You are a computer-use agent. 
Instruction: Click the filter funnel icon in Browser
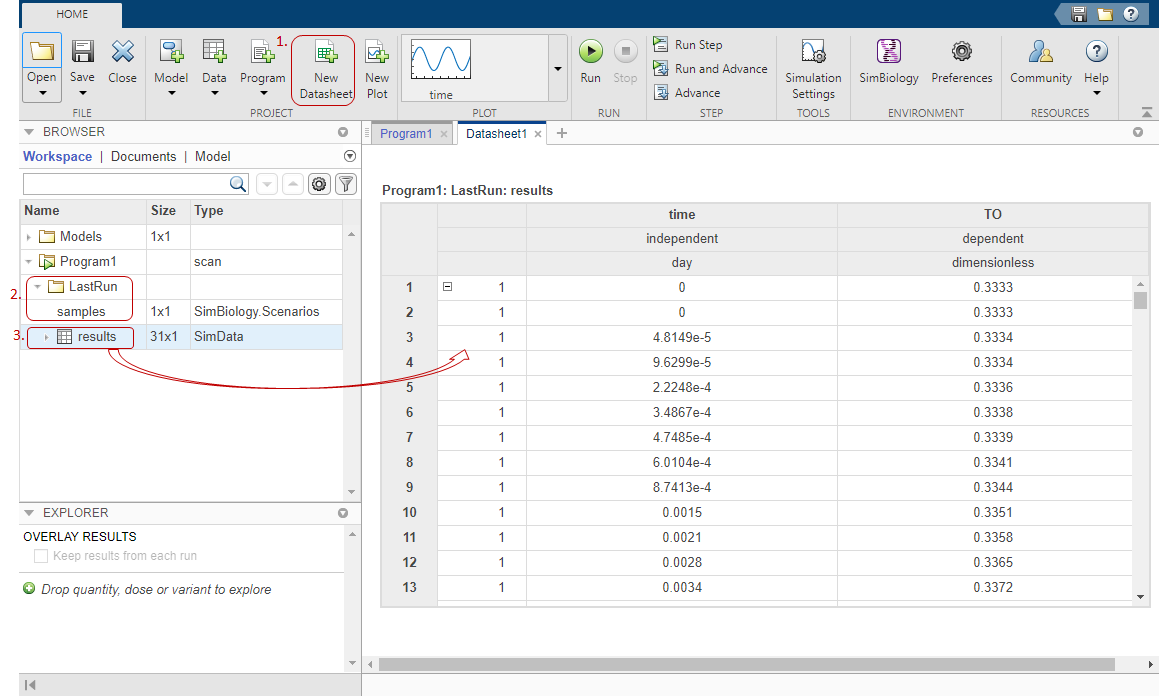[x=345, y=184]
